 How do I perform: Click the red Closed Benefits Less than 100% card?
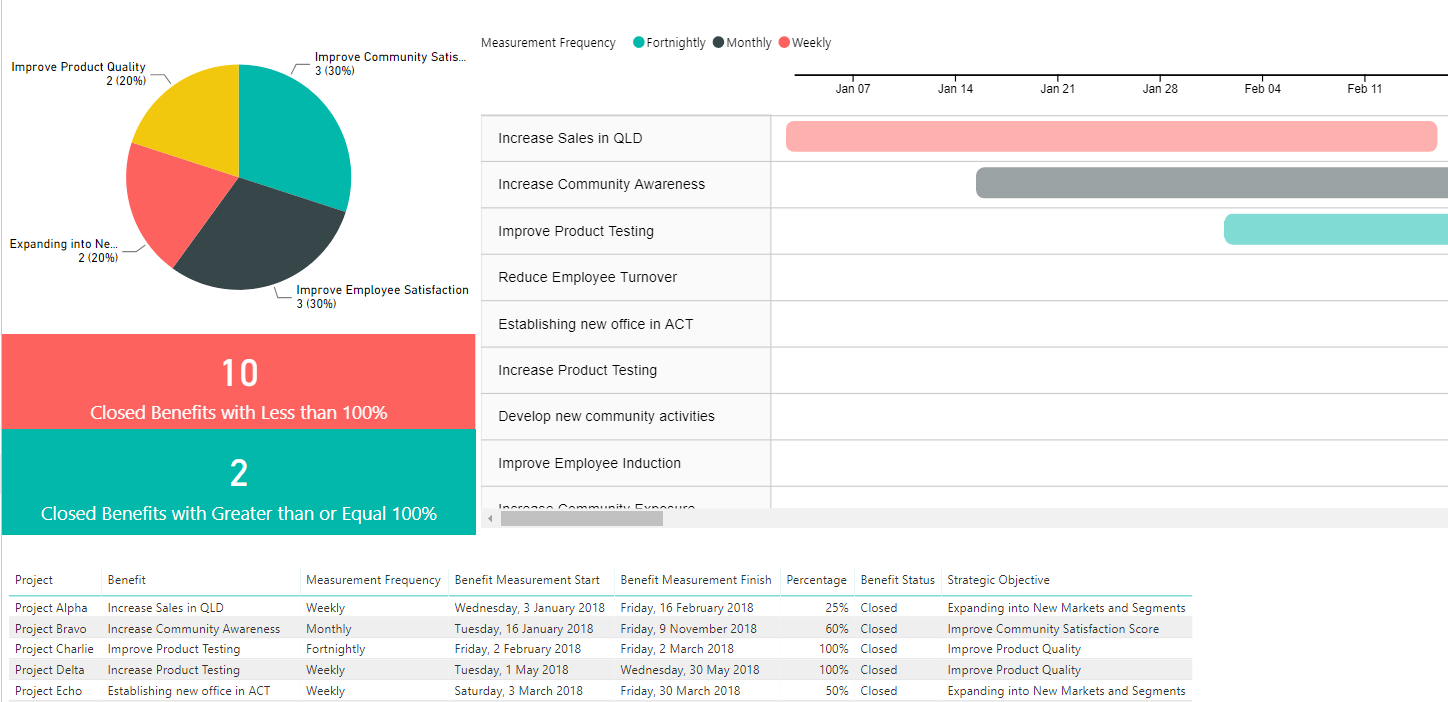pos(238,382)
